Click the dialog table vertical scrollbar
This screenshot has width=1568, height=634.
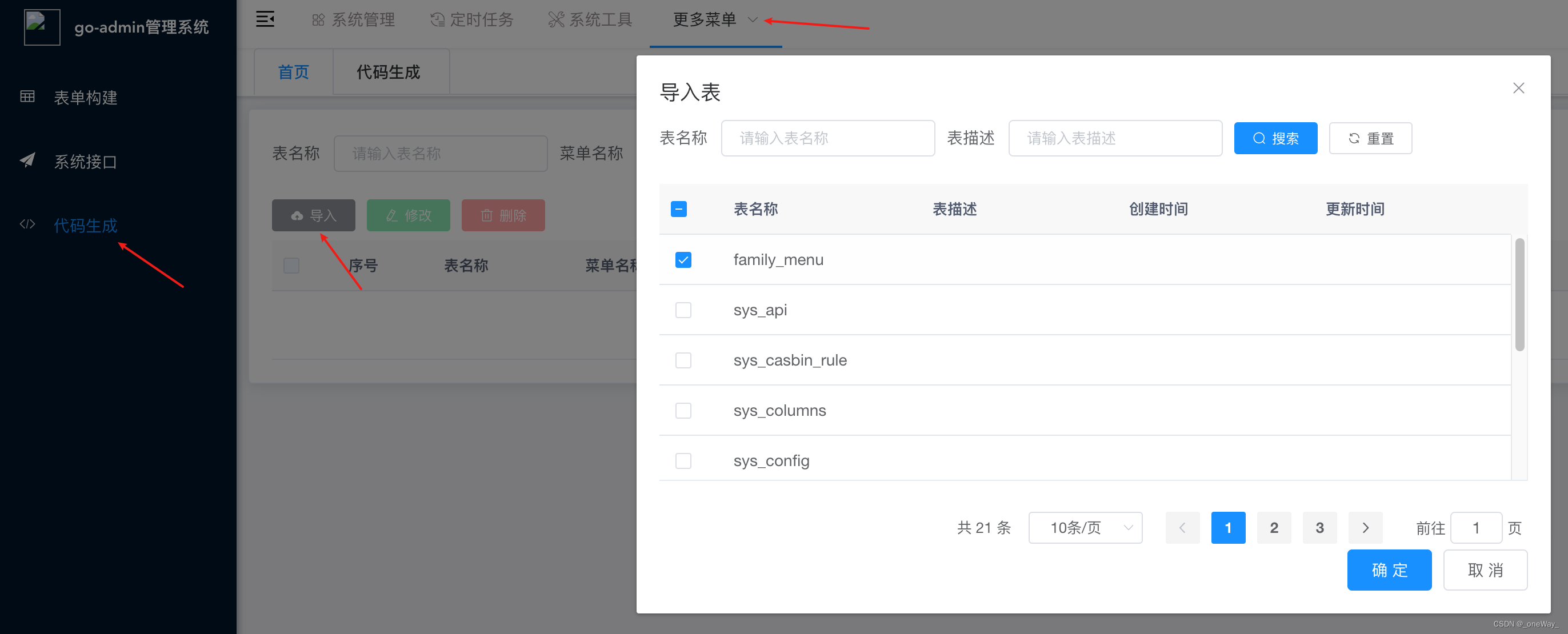pyautogui.click(x=1519, y=295)
